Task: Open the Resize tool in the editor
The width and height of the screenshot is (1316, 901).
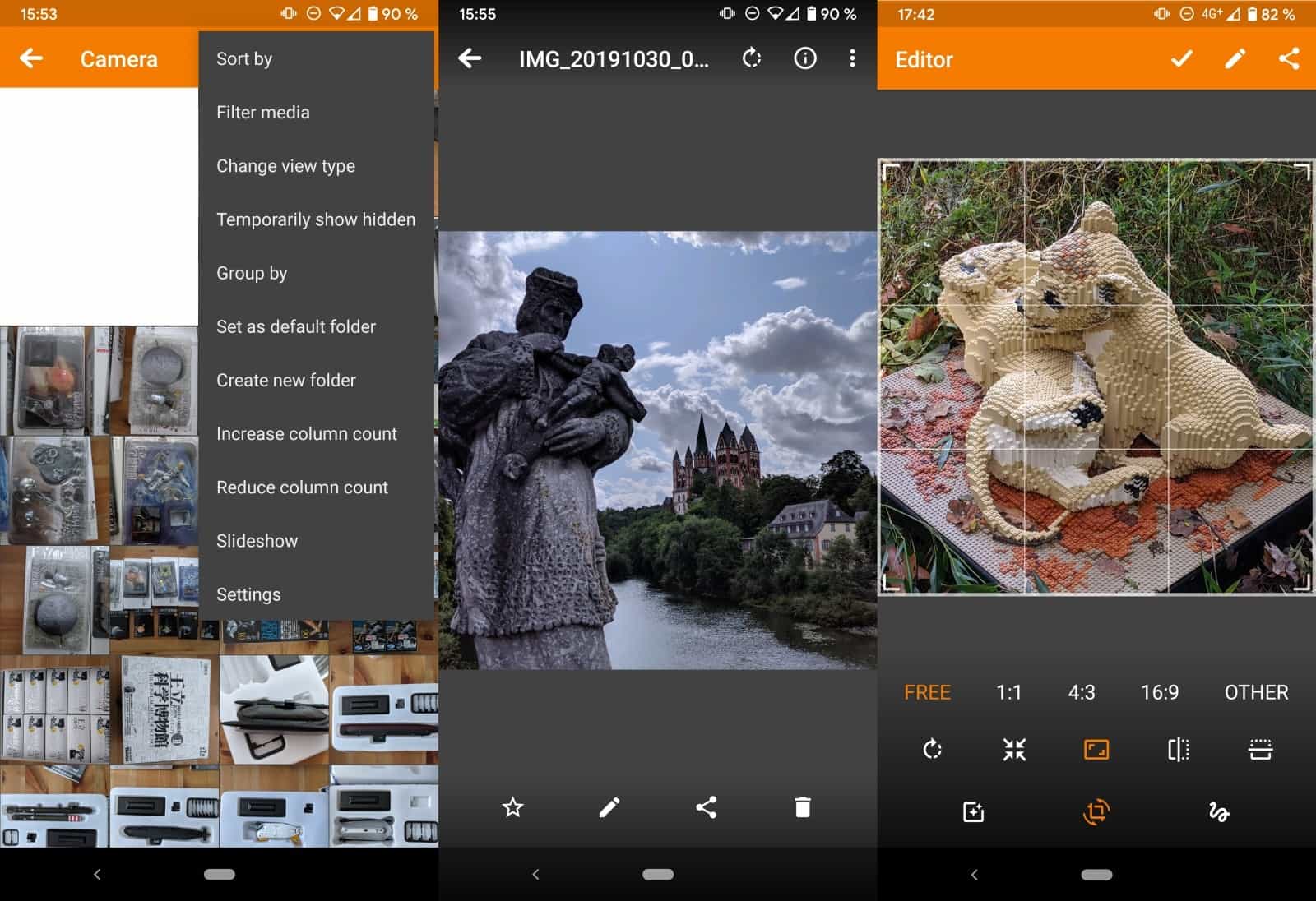Action: [x=1097, y=749]
